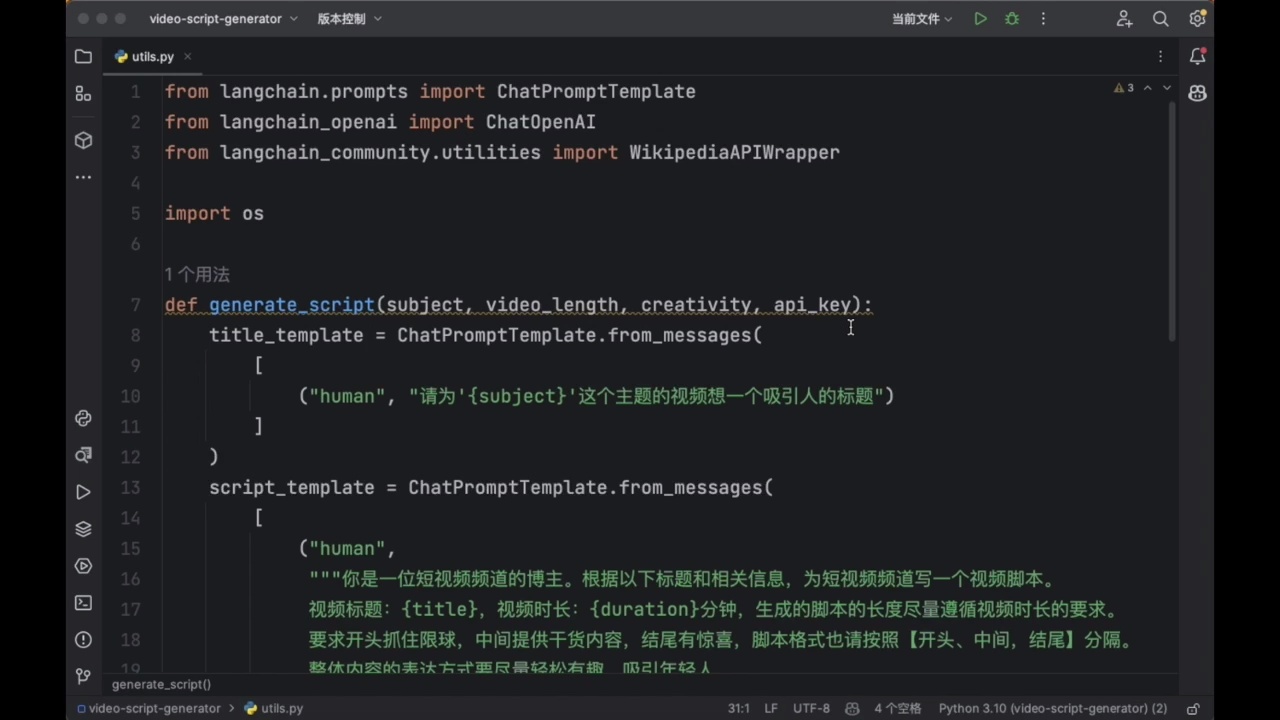Start debugging with the bug icon
This screenshot has height=720, width=1280.
coord(1011,18)
